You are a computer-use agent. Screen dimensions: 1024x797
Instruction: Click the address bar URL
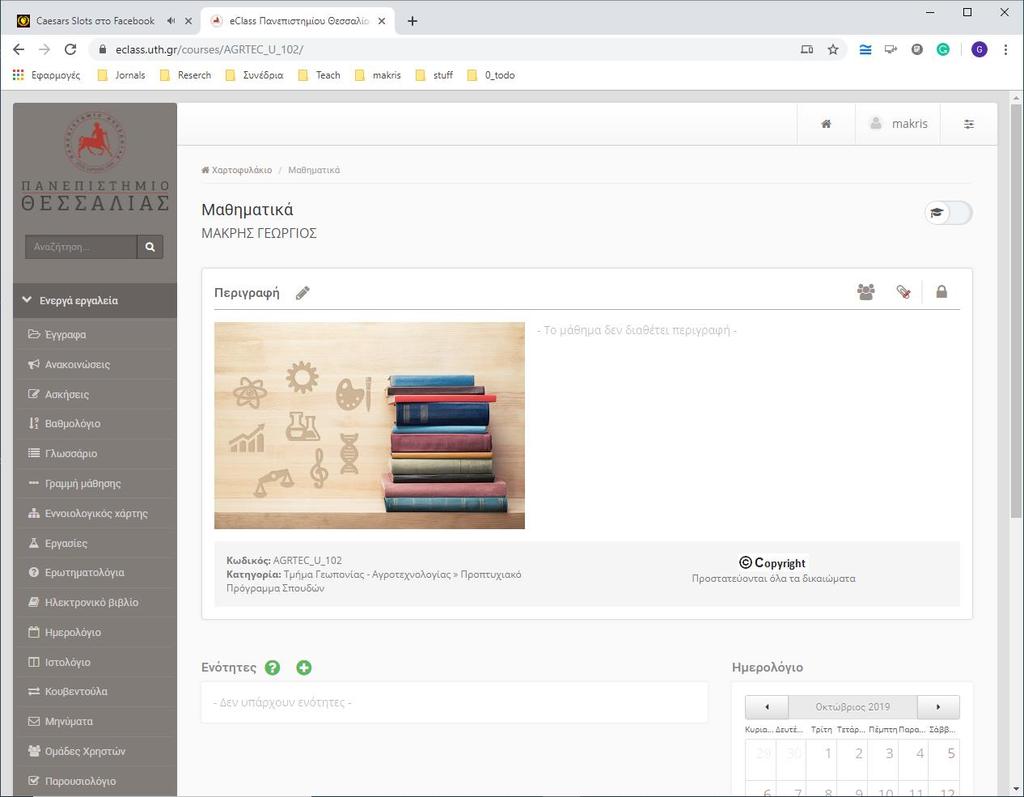(209, 50)
